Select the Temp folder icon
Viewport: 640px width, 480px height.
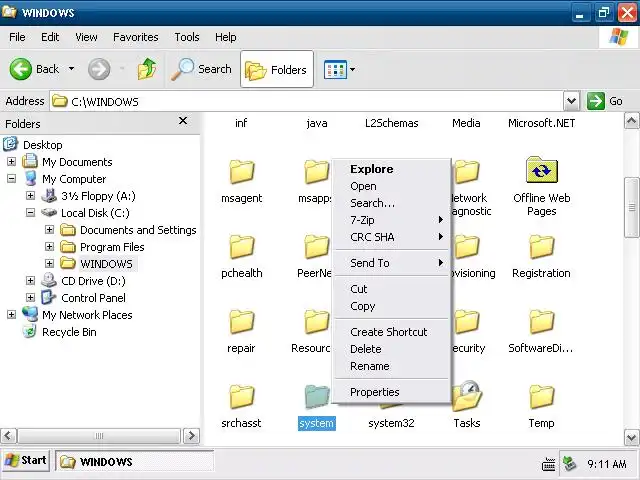[542, 397]
